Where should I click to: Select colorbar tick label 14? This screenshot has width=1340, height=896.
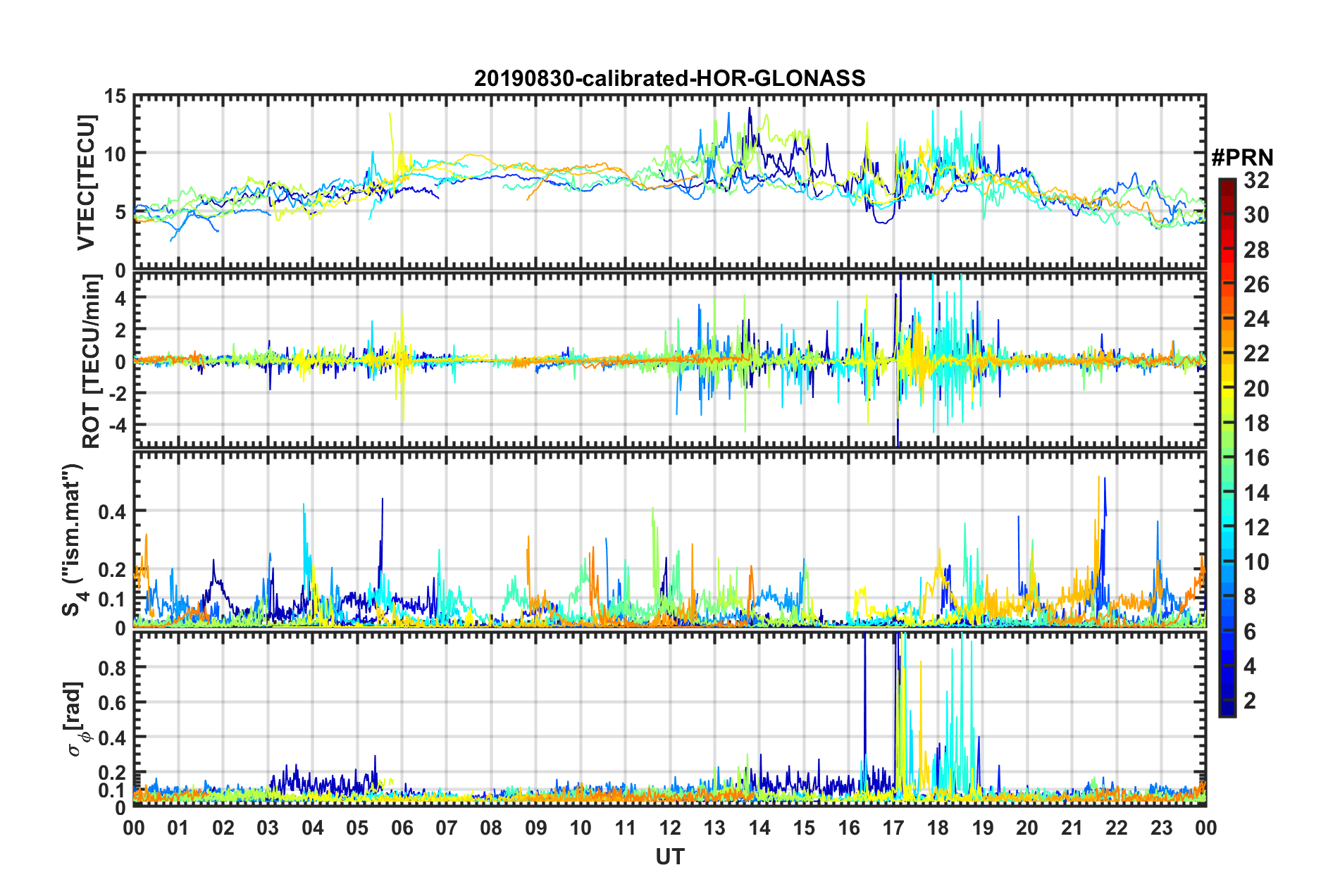(x=1256, y=493)
